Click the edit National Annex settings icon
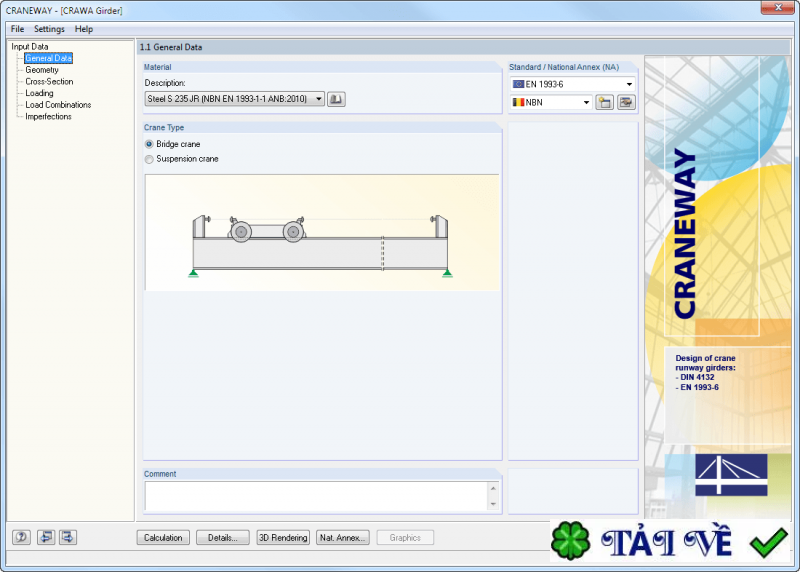800x572 pixels. click(x=626, y=103)
